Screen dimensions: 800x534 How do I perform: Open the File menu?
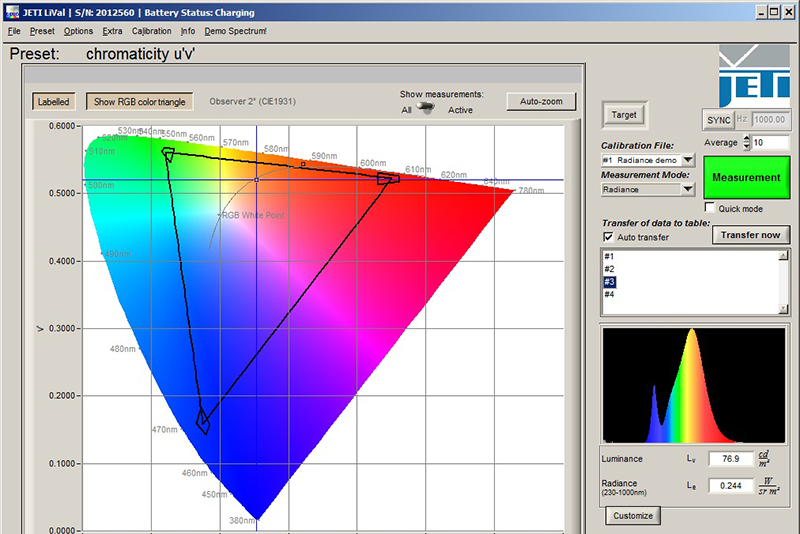(x=14, y=31)
